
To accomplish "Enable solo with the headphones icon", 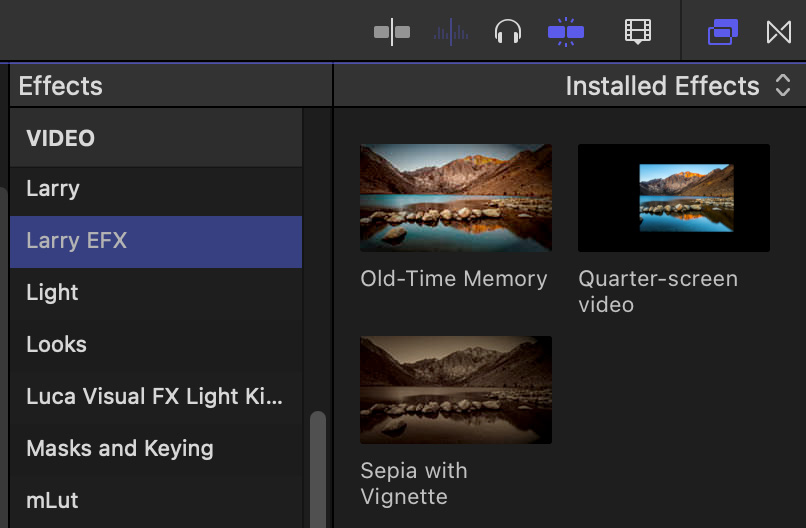I will tap(508, 32).
